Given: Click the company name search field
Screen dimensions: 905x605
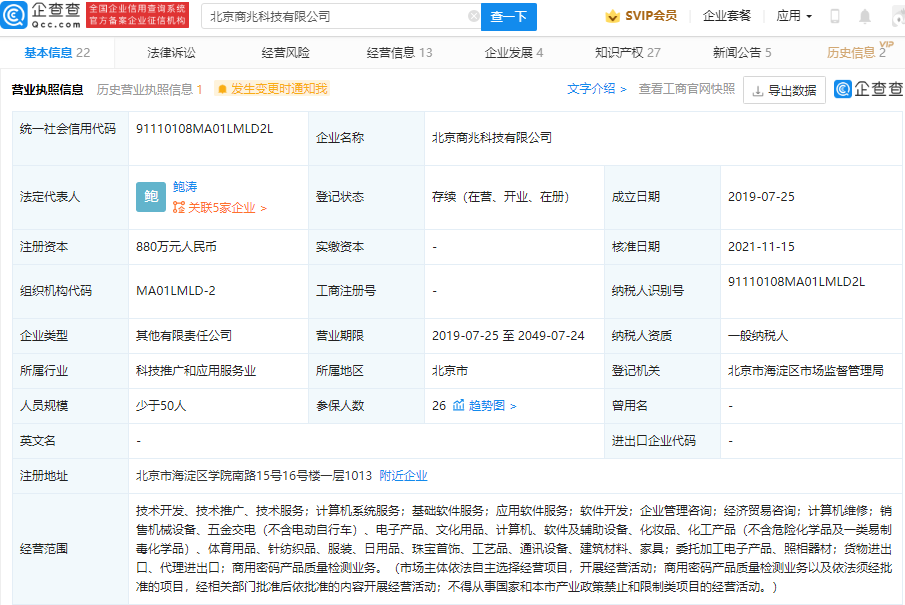Looking at the screenshot, I should point(335,16).
